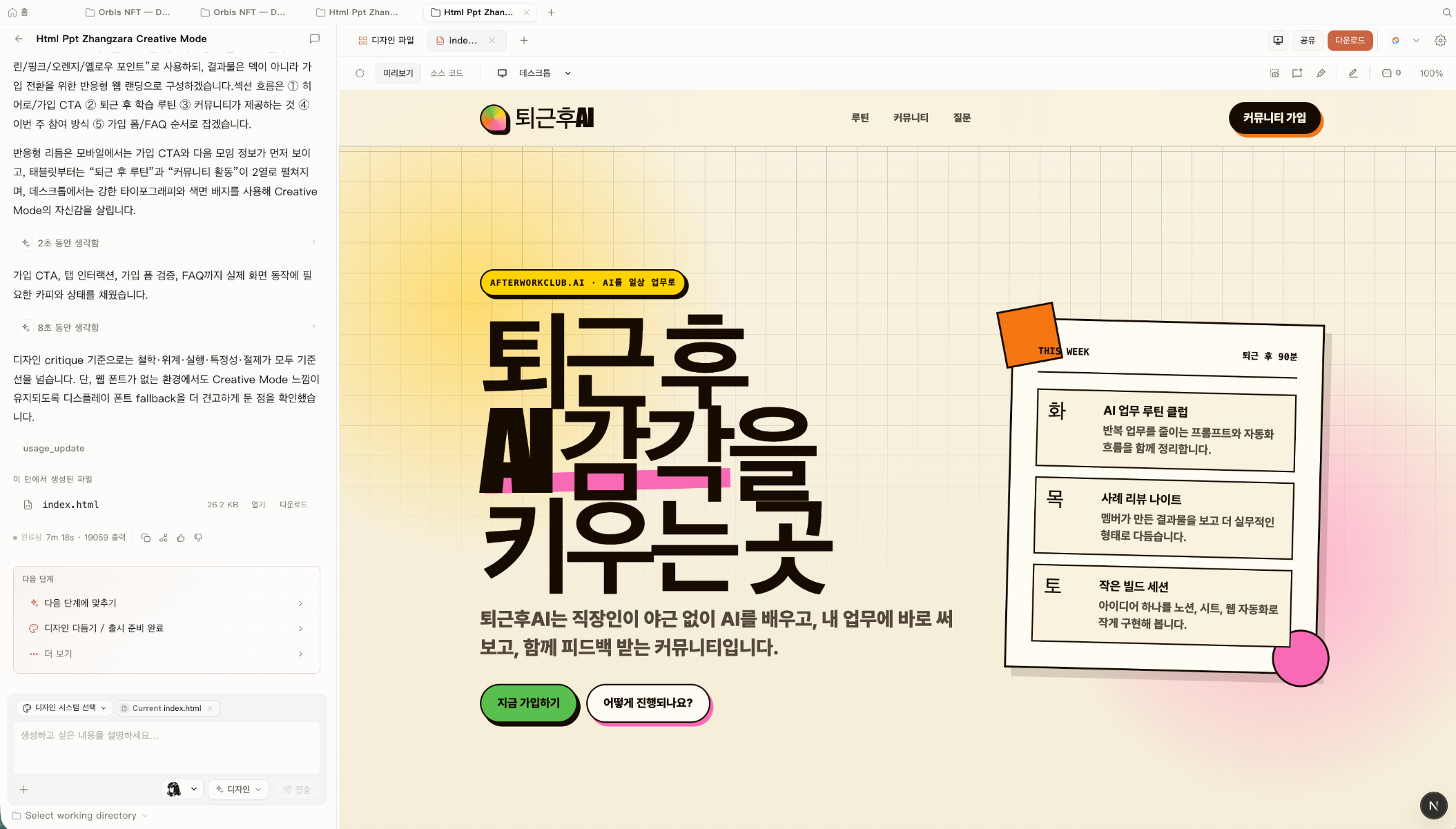
Task: Open the 디자인 파일 tab
Action: (x=386, y=41)
